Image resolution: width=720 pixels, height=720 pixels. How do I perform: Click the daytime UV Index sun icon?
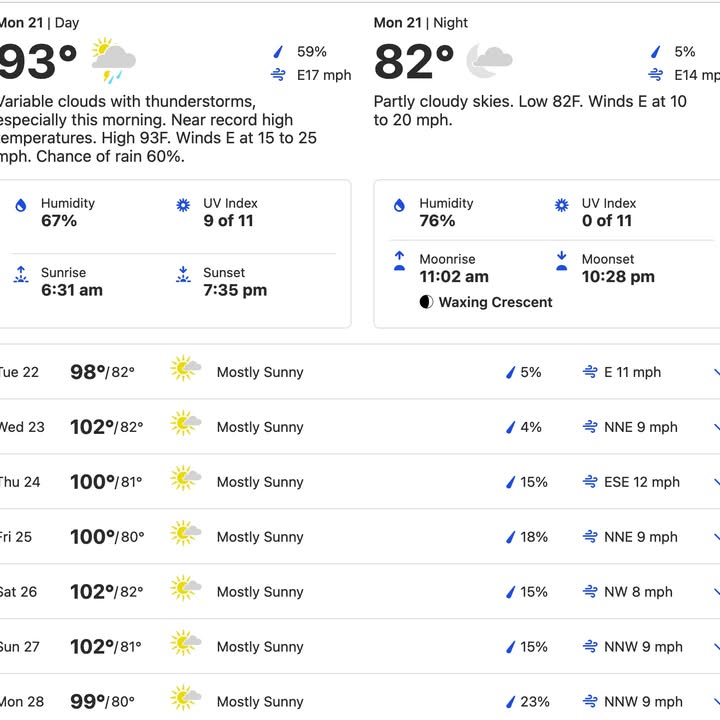(x=183, y=205)
